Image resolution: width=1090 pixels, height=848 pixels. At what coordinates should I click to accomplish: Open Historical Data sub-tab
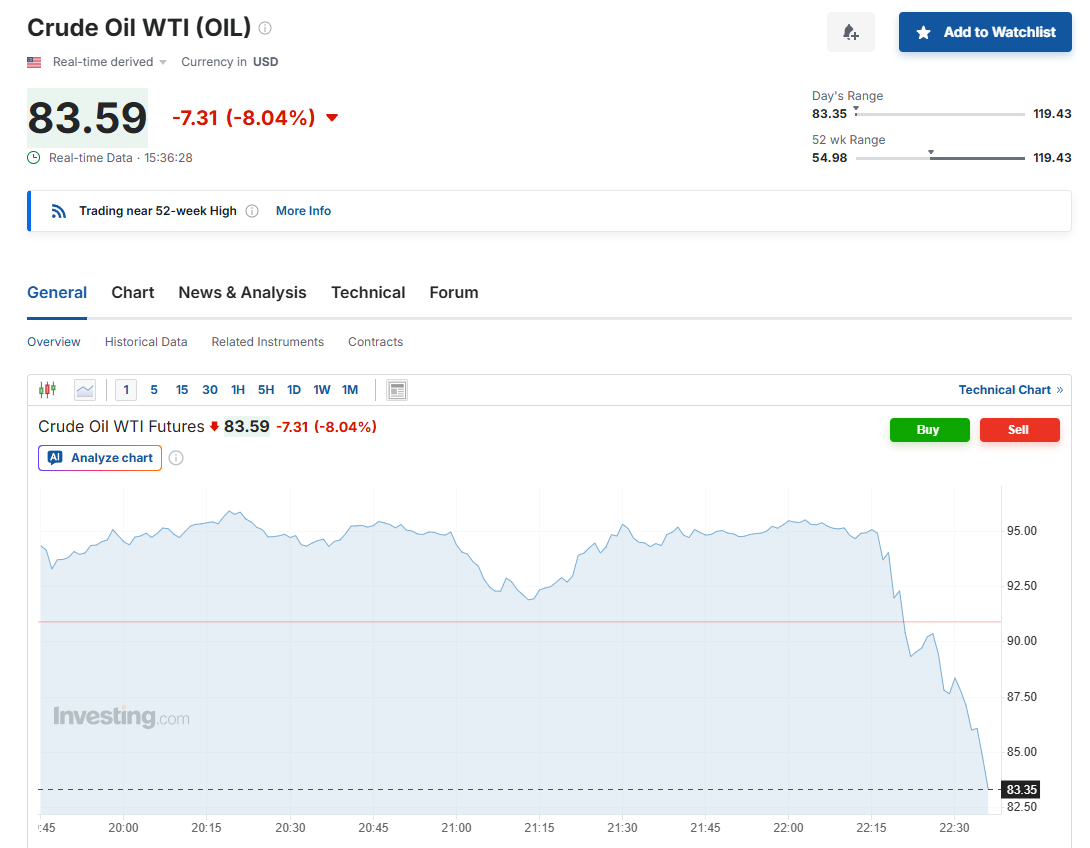(146, 342)
